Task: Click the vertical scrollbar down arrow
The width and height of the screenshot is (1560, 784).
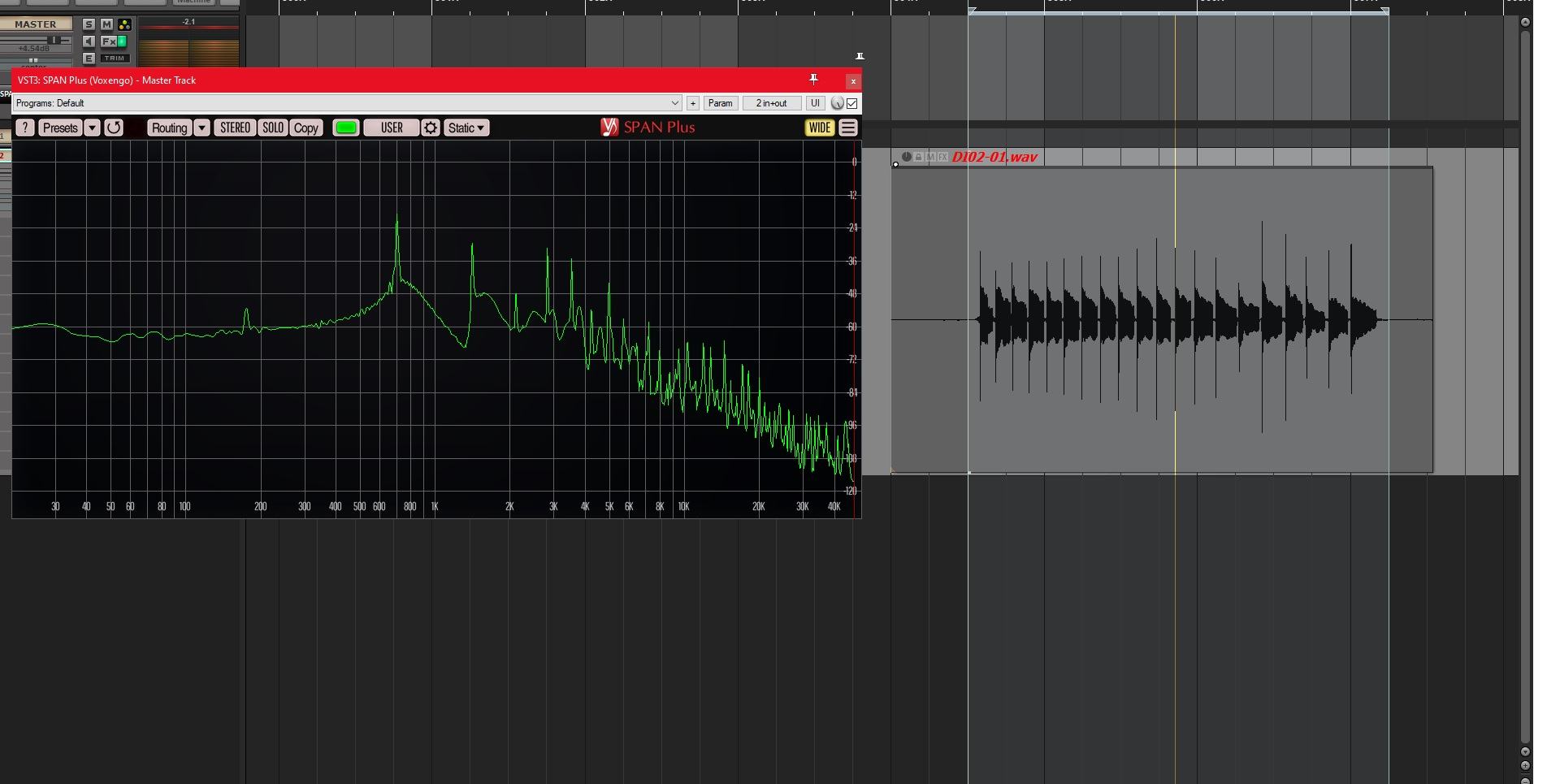Action: [x=1525, y=752]
